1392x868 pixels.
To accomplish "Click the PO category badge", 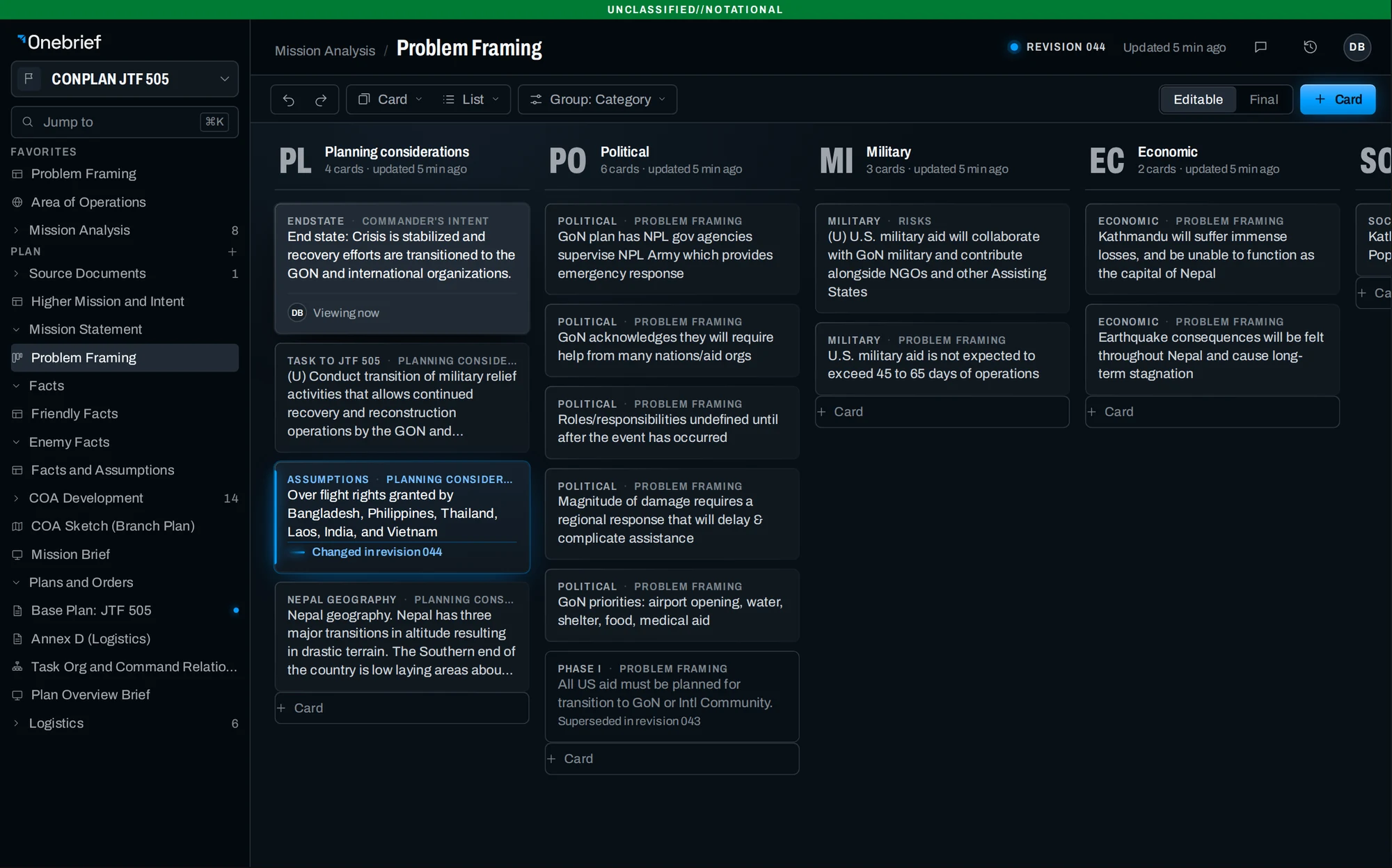I will click(x=567, y=160).
